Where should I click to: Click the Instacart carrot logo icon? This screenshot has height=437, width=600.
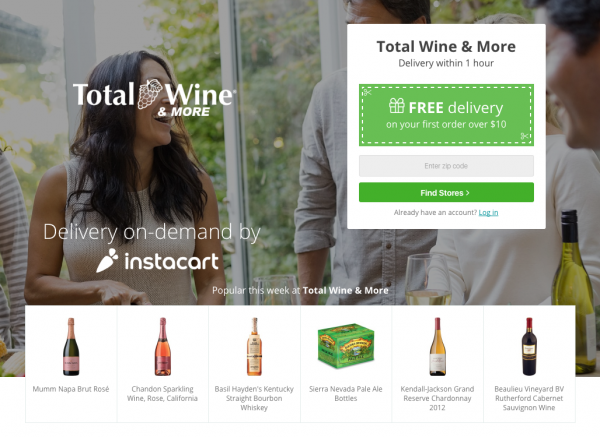[x=107, y=261]
